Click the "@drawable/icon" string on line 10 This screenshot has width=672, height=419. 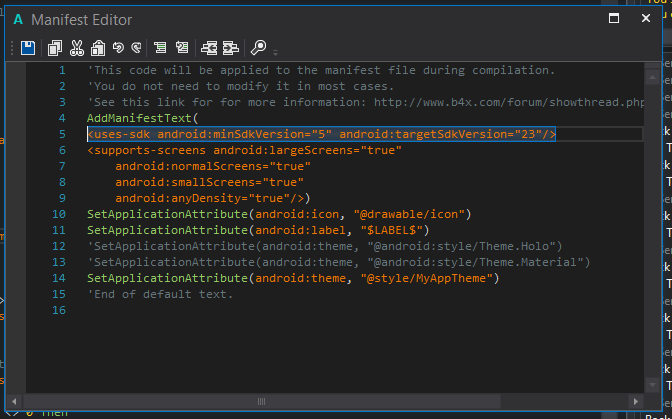[x=409, y=214]
